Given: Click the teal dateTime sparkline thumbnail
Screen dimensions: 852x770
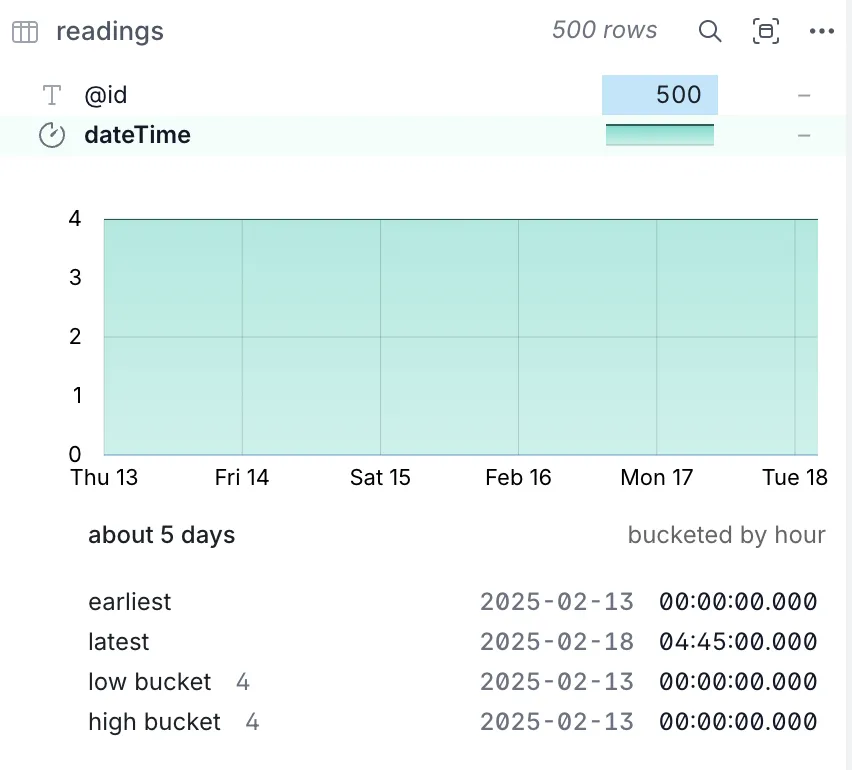Looking at the screenshot, I should click(x=660, y=135).
